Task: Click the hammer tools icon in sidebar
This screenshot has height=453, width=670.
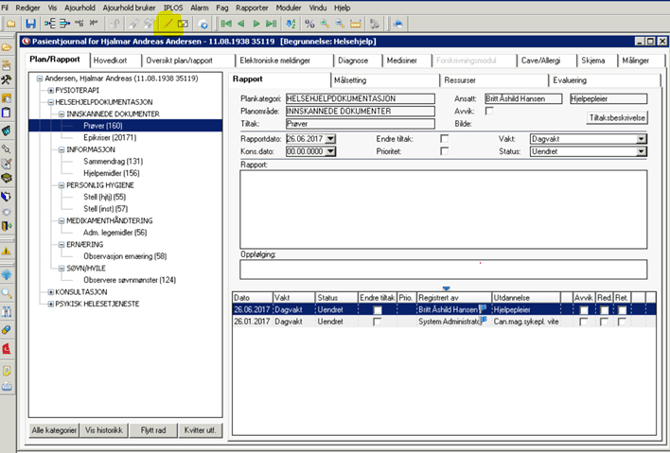Action: click(x=7, y=81)
